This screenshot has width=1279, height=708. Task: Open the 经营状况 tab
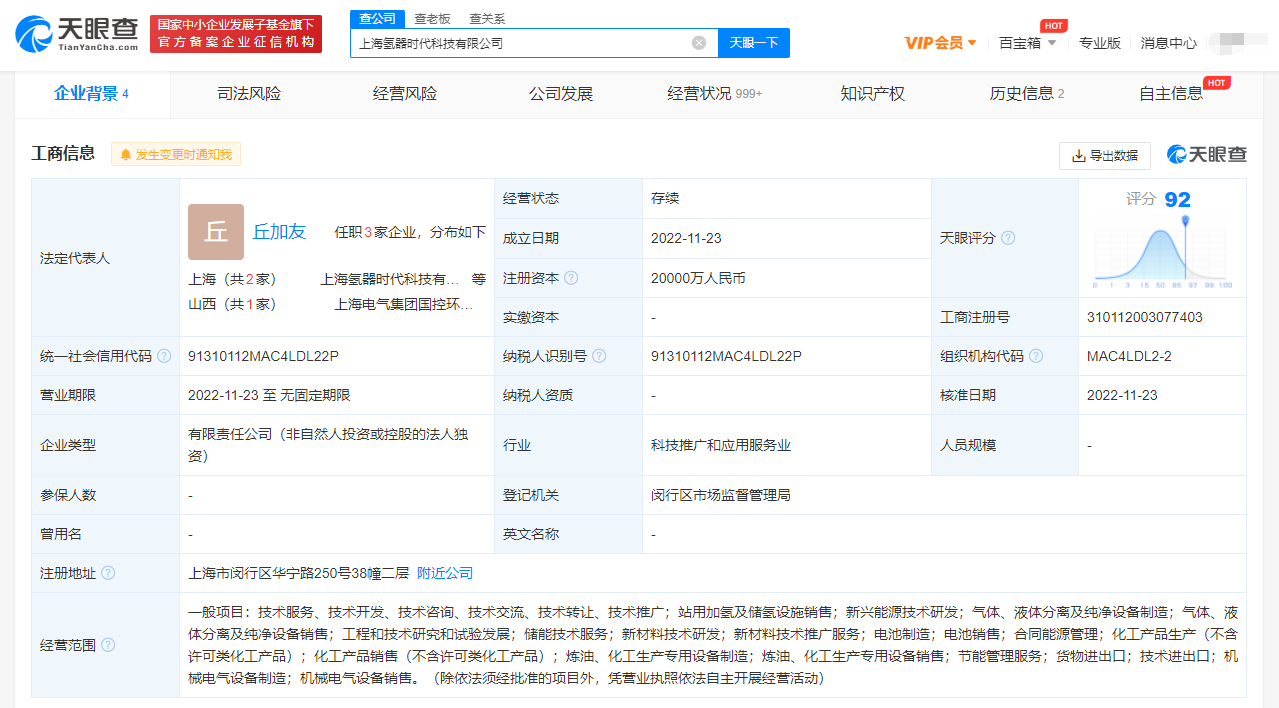pos(714,94)
